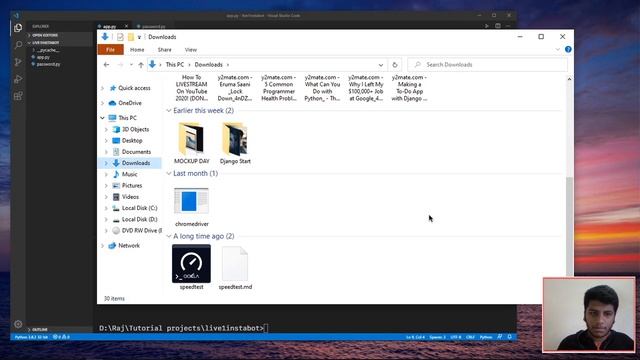Select Local Disk (D:) in navigation pane
This screenshot has width=640, height=360.
[x=139, y=220]
